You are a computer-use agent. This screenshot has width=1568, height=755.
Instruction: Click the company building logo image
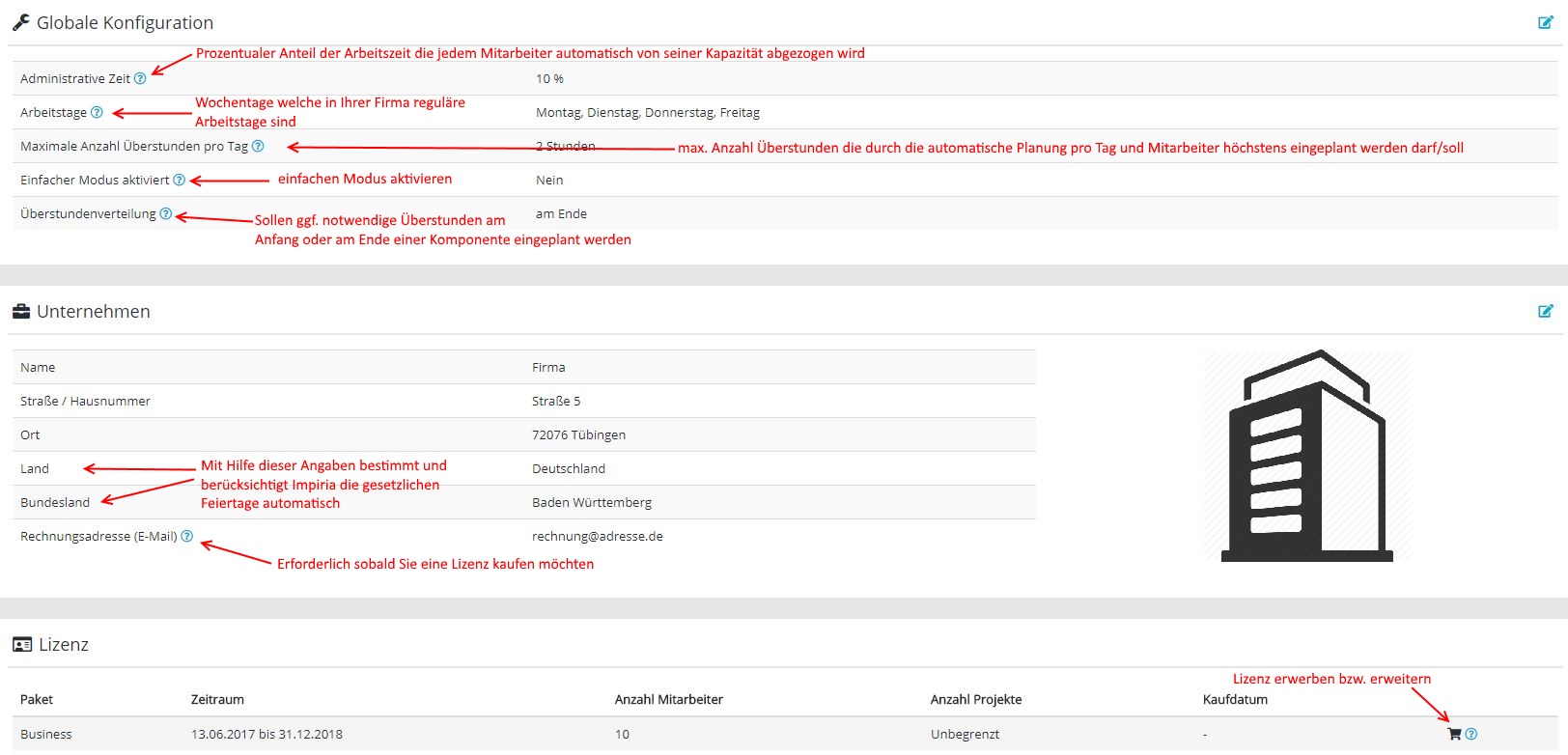[1306, 456]
